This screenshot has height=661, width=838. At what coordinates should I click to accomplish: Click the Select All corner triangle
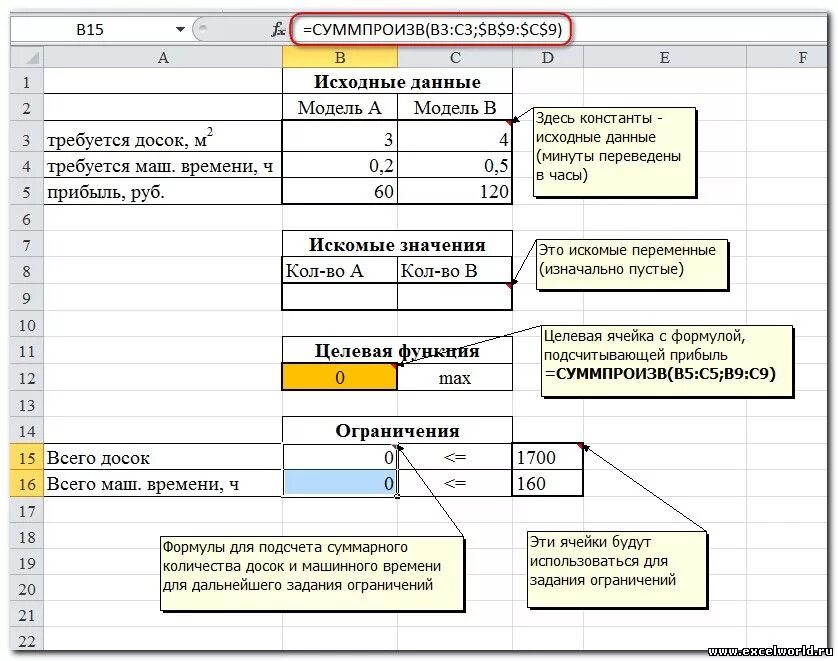(x=27, y=57)
